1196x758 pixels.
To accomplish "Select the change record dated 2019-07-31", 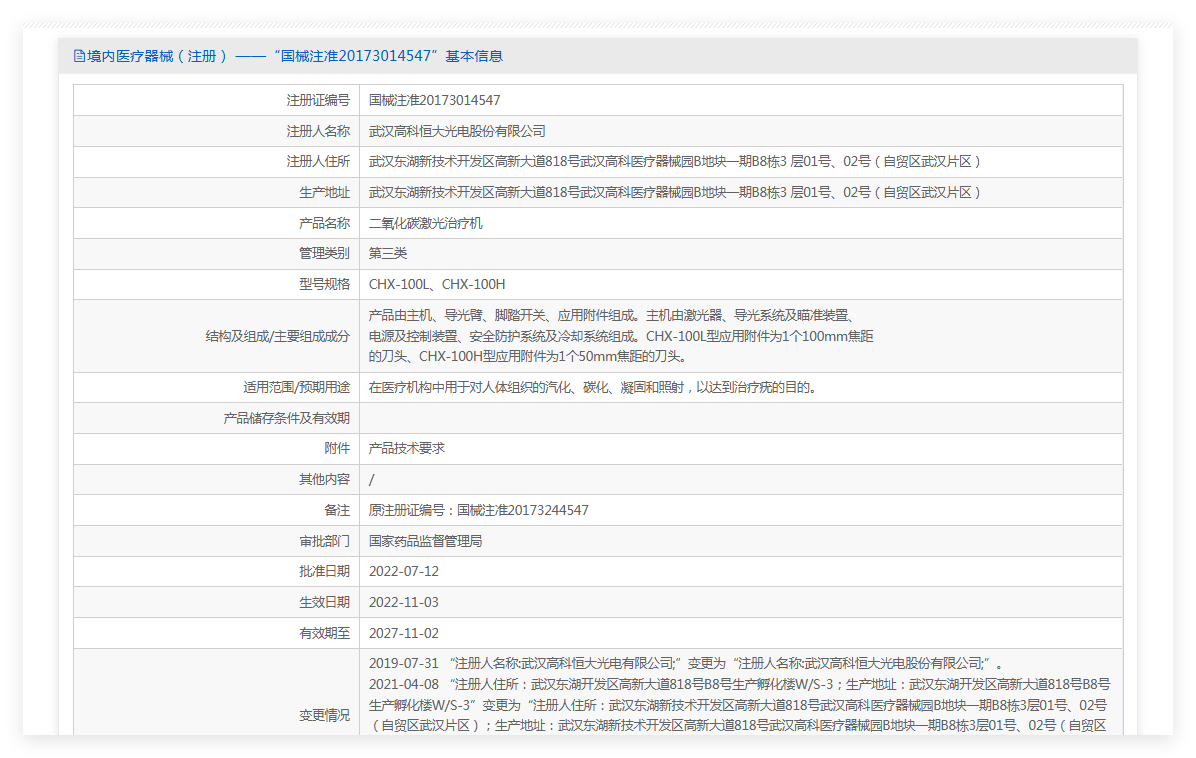I will click(686, 663).
